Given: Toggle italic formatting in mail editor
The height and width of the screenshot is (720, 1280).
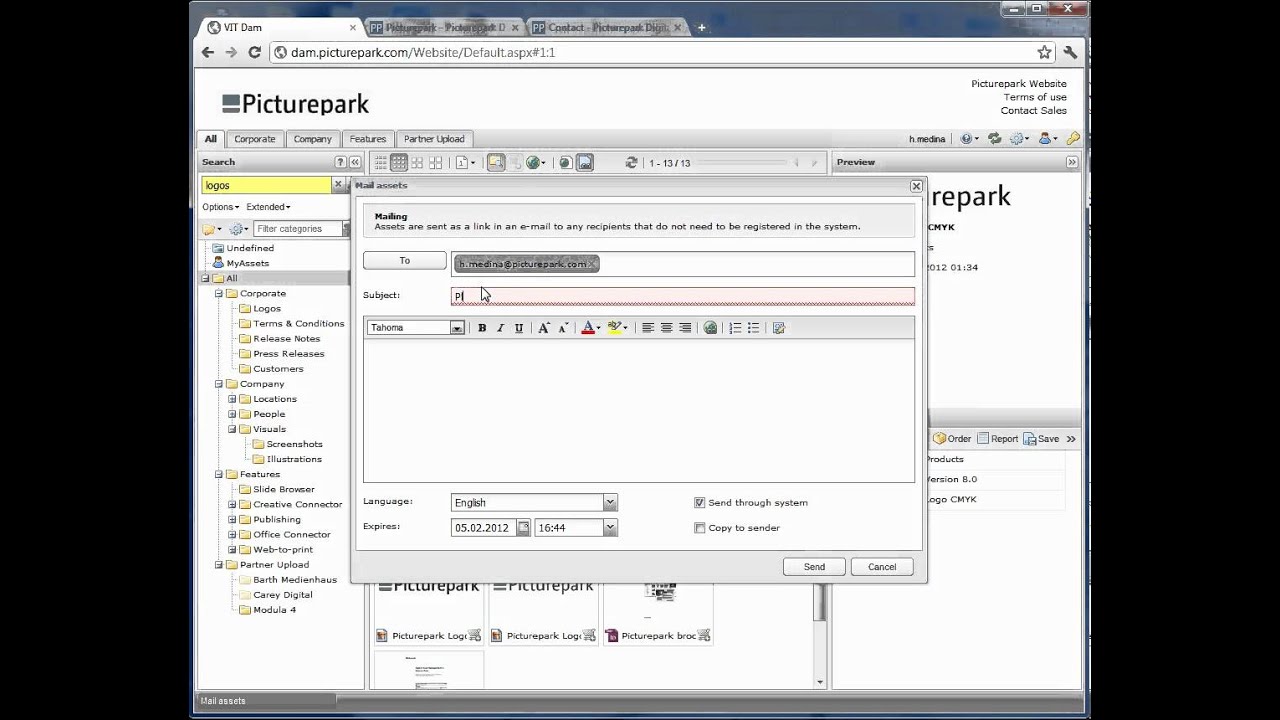Looking at the screenshot, I should click(x=500, y=328).
